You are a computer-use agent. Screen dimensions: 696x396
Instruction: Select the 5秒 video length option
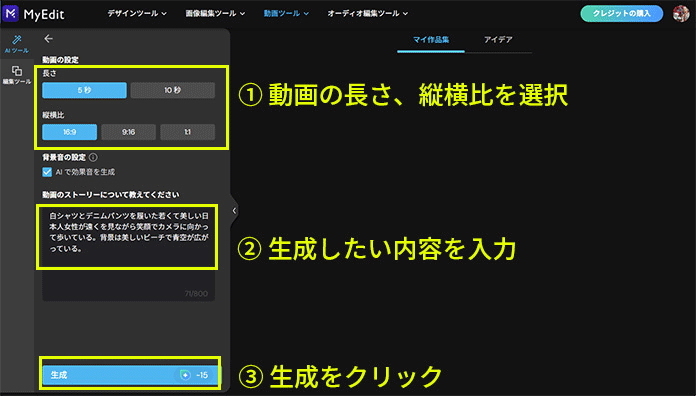click(84, 90)
